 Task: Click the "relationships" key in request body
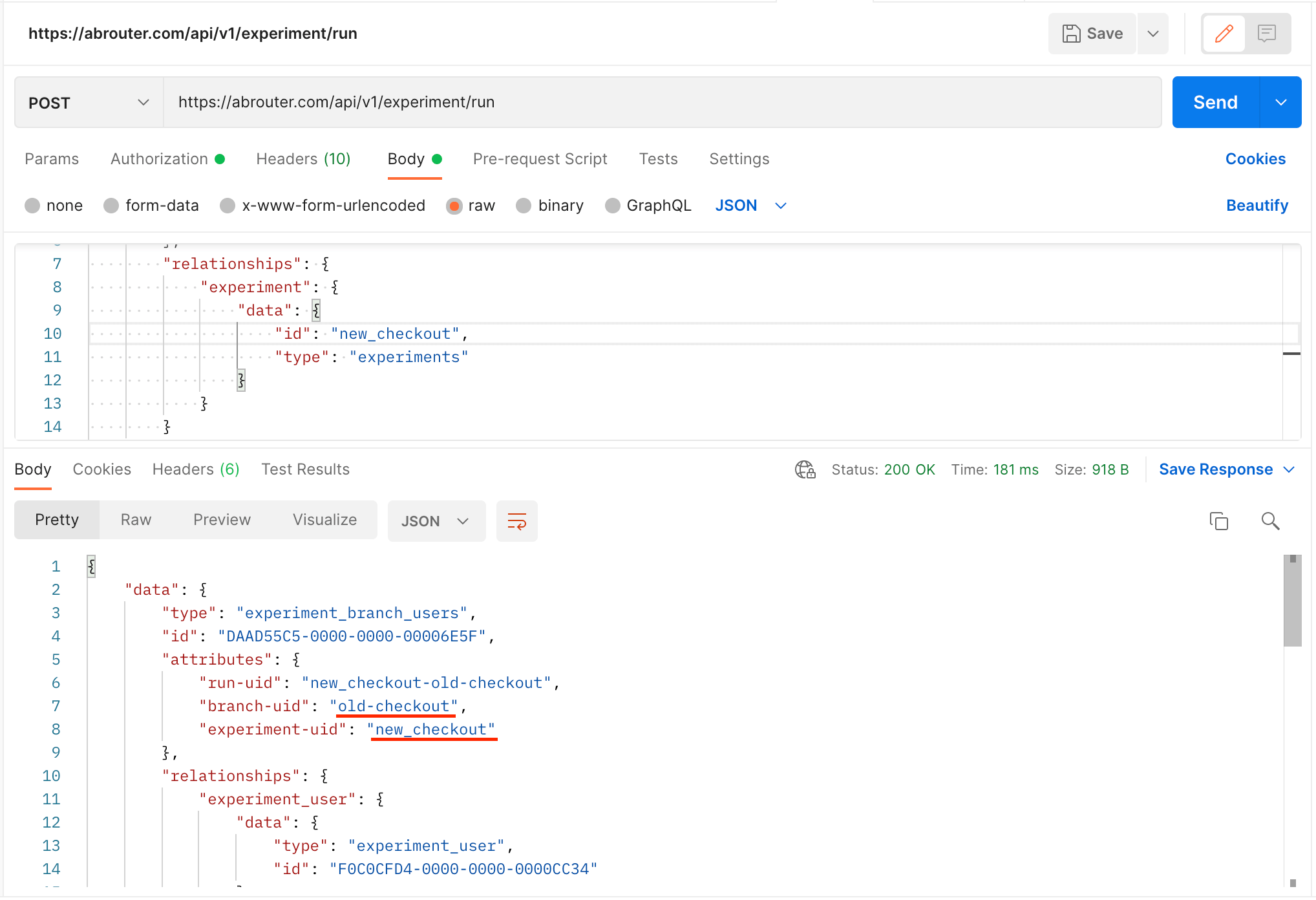pyautogui.click(x=232, y=264)
